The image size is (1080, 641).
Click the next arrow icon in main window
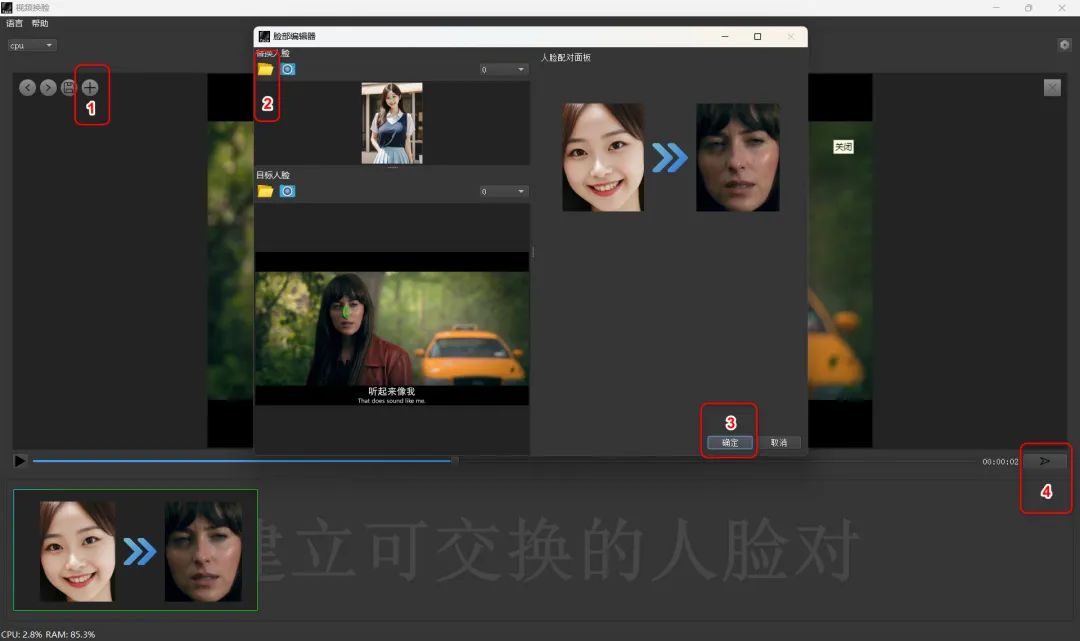click(48, 87)
